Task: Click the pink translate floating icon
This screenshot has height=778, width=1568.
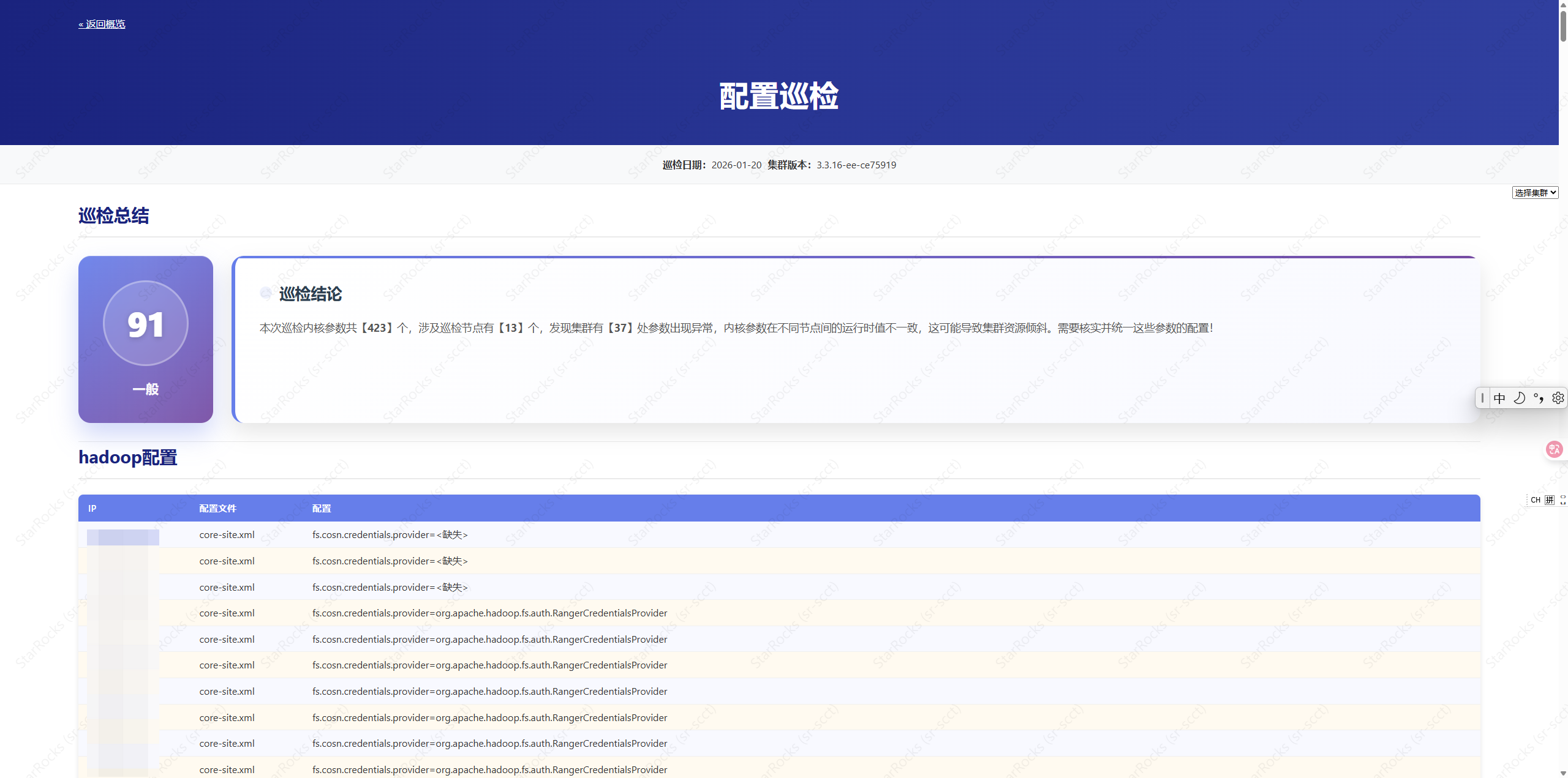Action: 1554,449
